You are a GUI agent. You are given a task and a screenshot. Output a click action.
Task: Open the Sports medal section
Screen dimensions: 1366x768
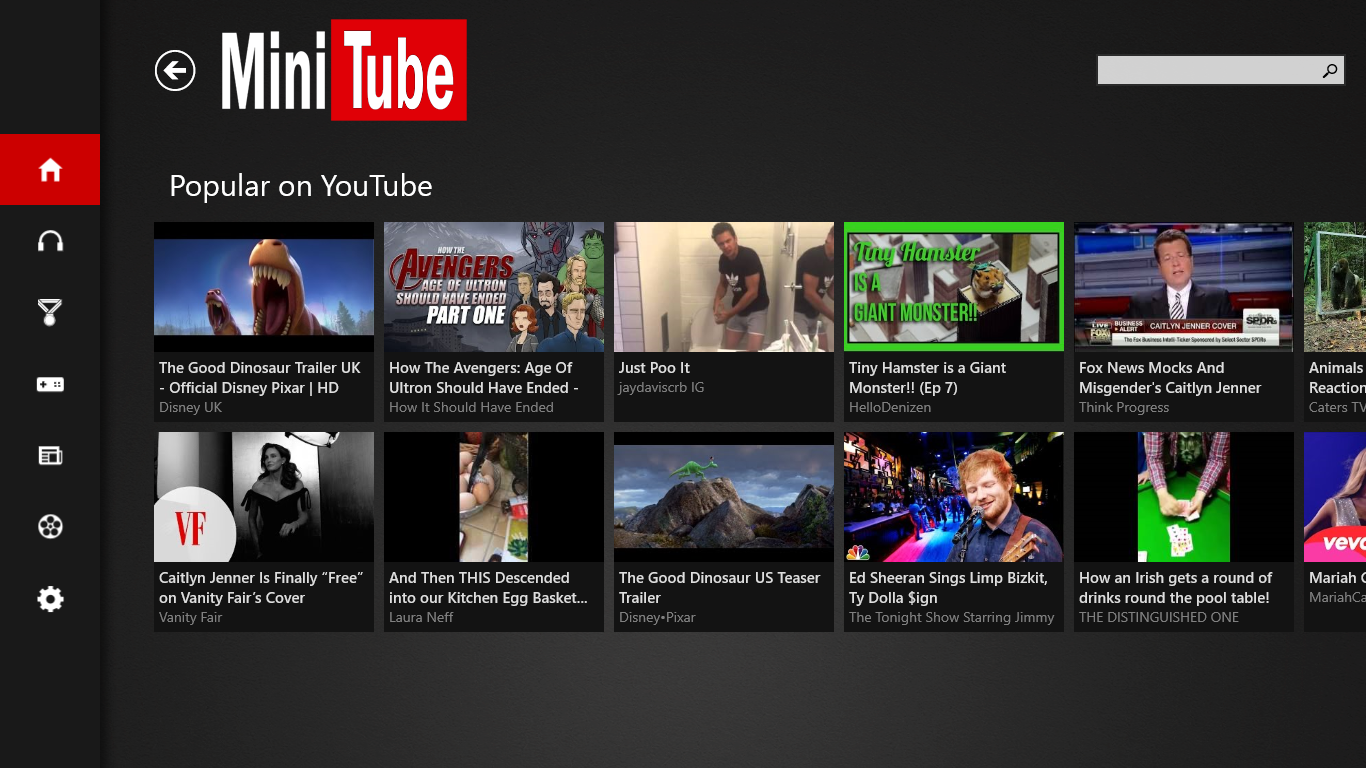(50, 313)
